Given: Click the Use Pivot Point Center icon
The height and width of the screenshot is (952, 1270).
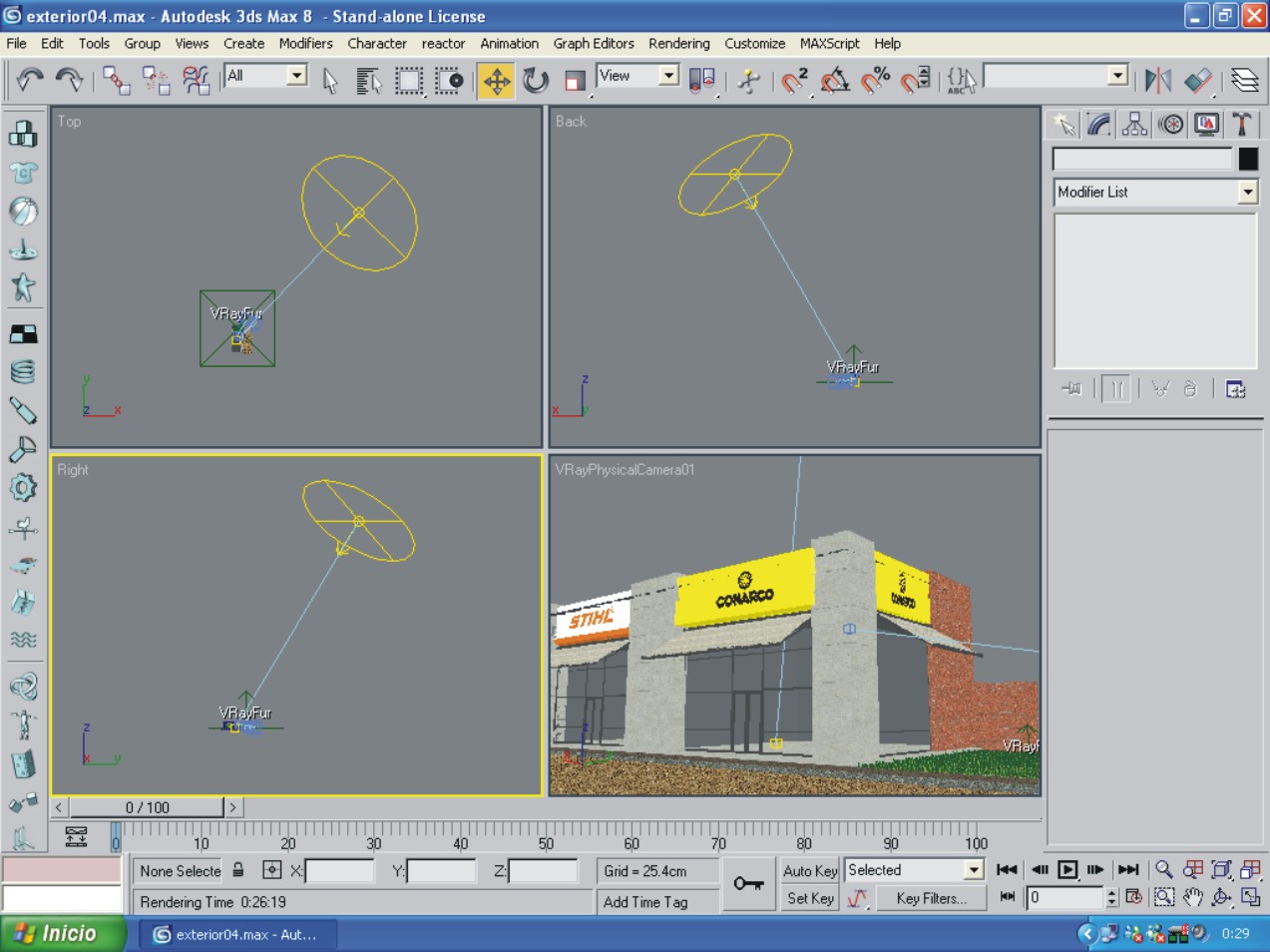Looking at the screenshot, I should [x=702, y=80].
